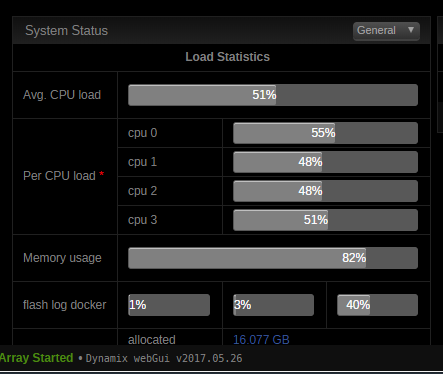Select the Per CPU load label
This screenshot has width=443, height=374.
[x=59, y=176]
